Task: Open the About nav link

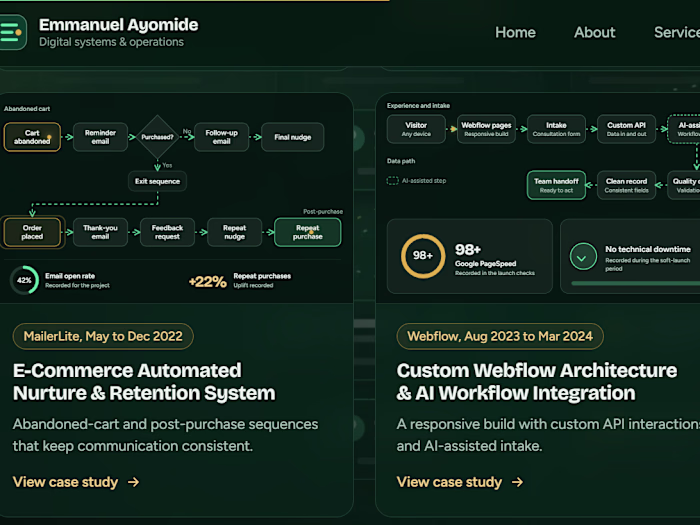Action: (595, 32)
